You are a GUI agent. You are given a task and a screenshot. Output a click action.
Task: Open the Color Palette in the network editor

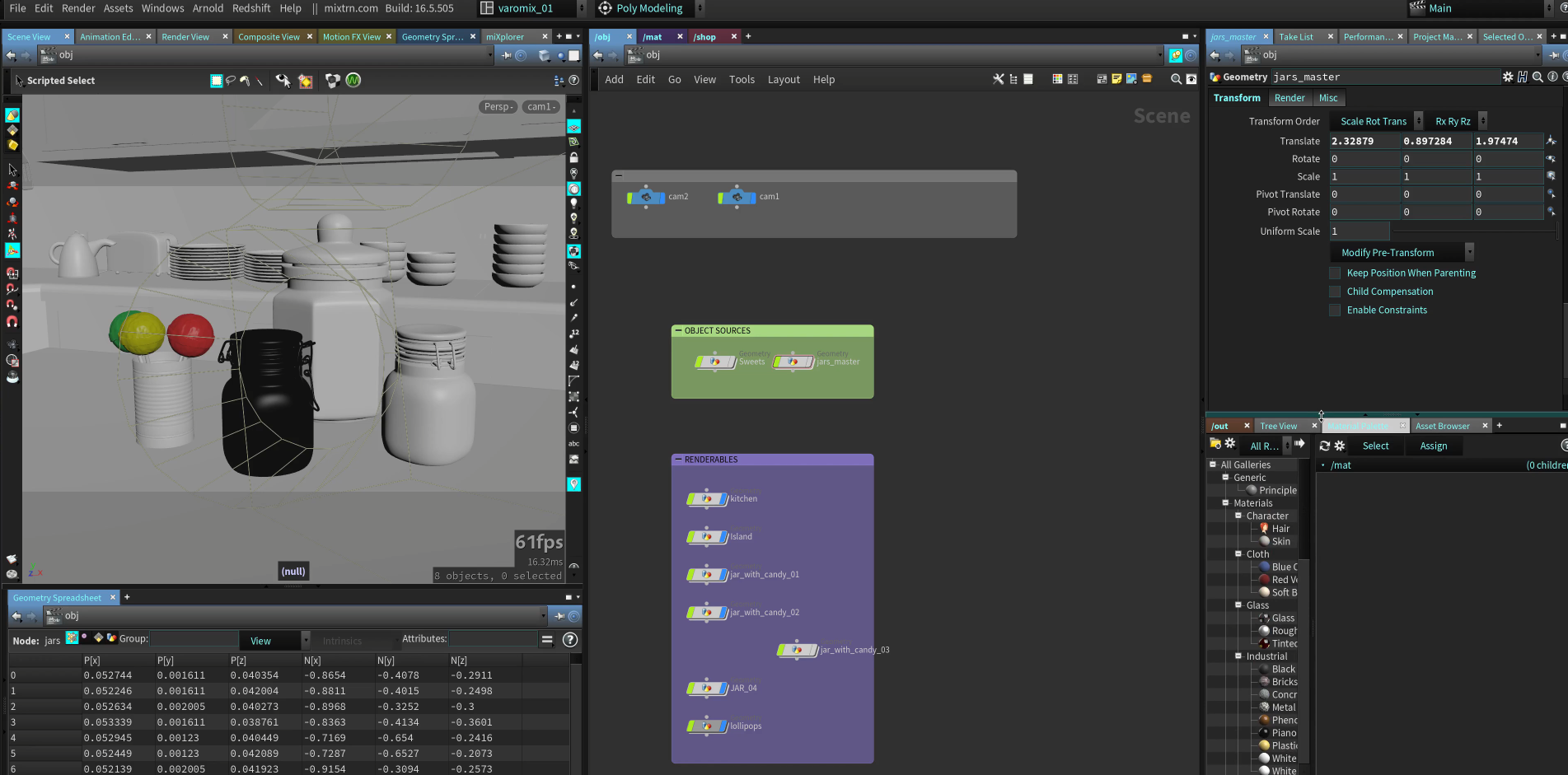(1058, 79)
